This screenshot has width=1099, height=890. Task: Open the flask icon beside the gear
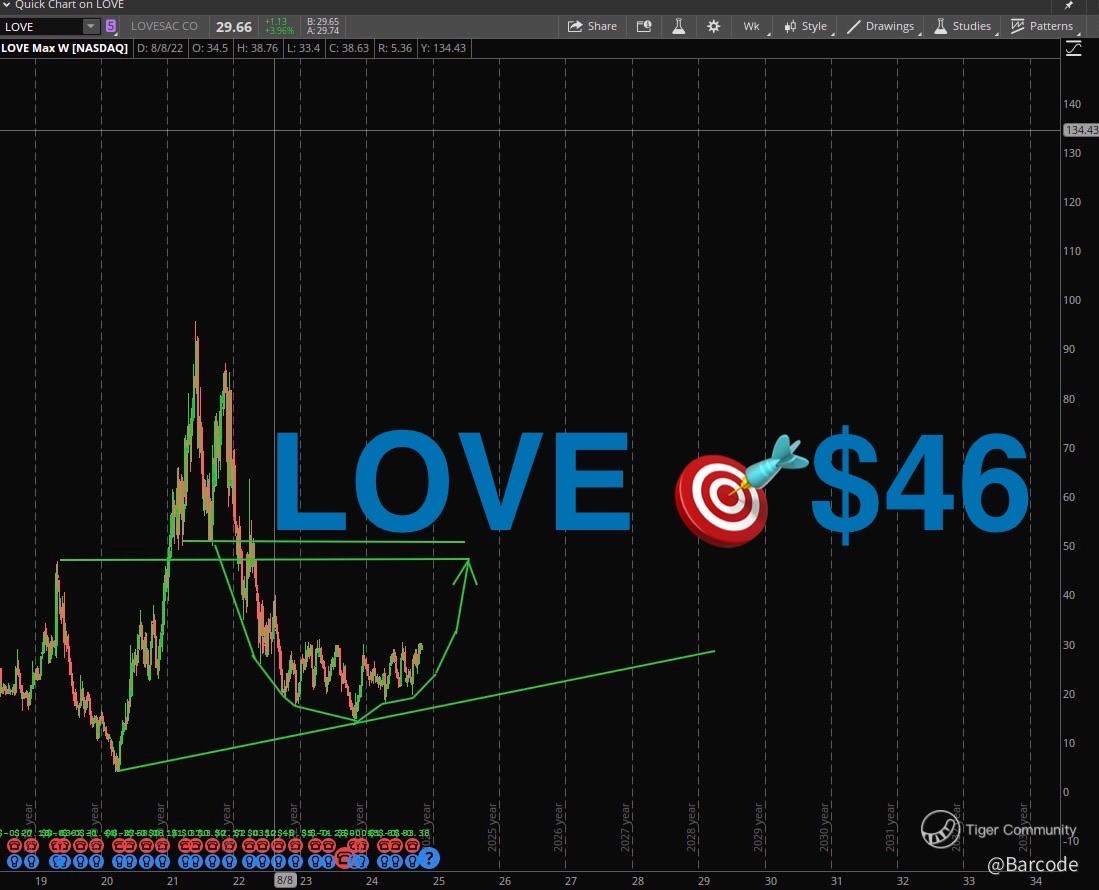[x=678, y=27]
